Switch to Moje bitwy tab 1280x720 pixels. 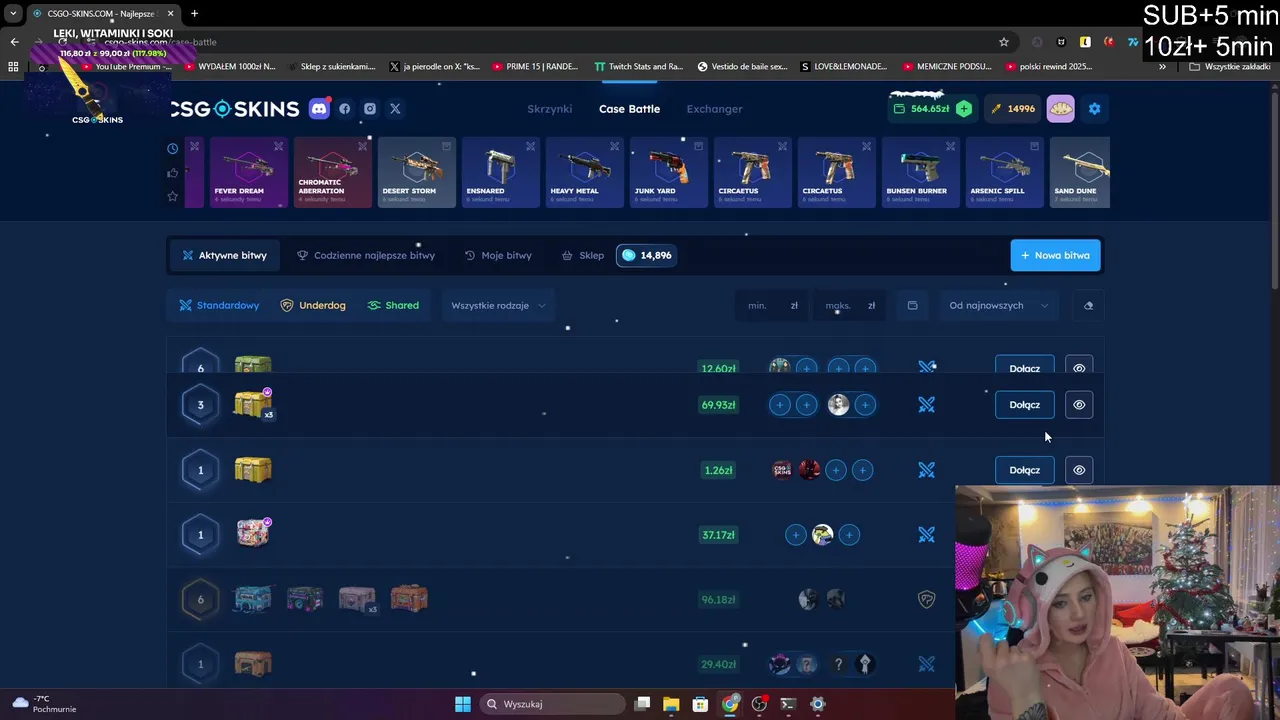[498, 255]
